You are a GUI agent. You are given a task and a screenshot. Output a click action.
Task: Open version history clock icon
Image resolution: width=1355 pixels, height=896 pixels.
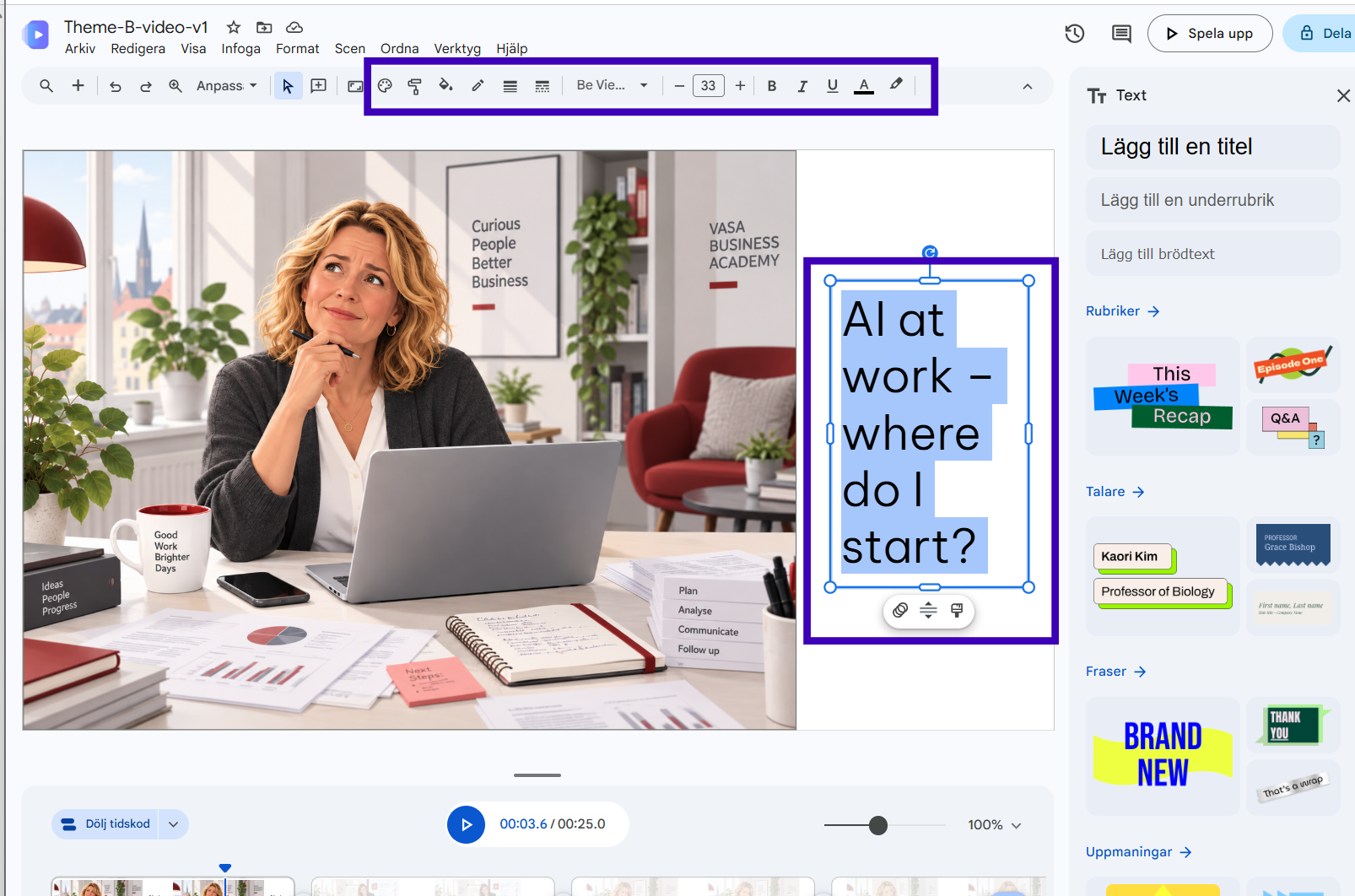click(1074, 34)
